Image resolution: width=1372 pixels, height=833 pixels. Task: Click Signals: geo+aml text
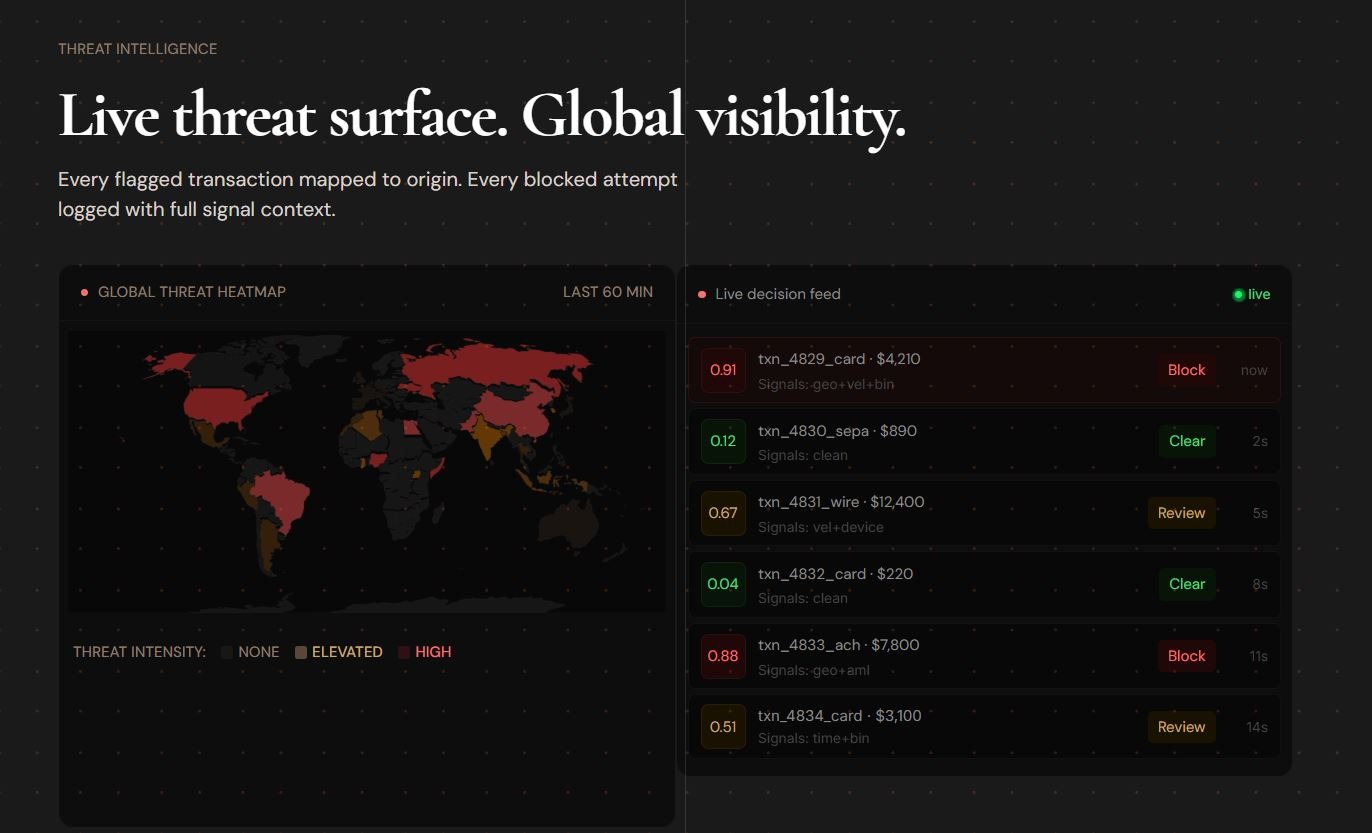[x=814, y=670]
